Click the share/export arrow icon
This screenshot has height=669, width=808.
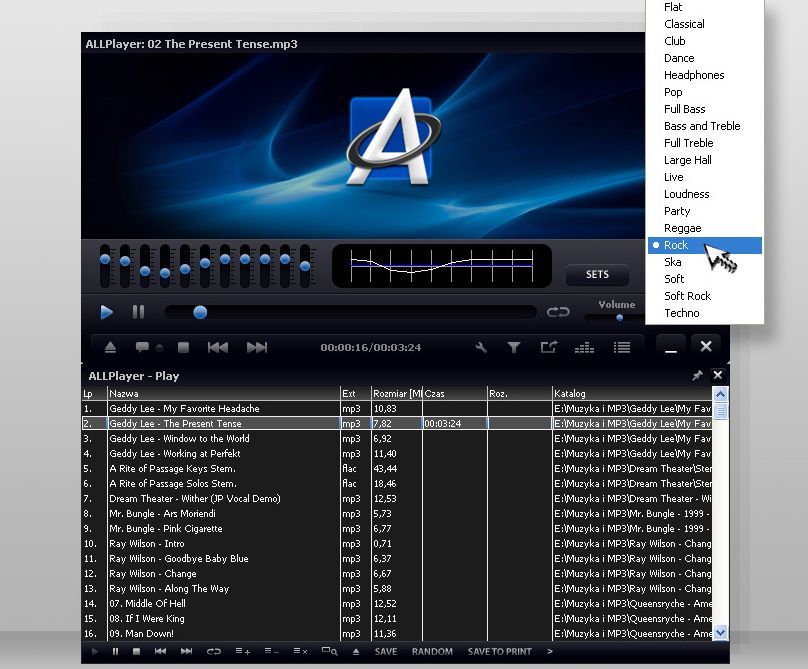point(549,347)
